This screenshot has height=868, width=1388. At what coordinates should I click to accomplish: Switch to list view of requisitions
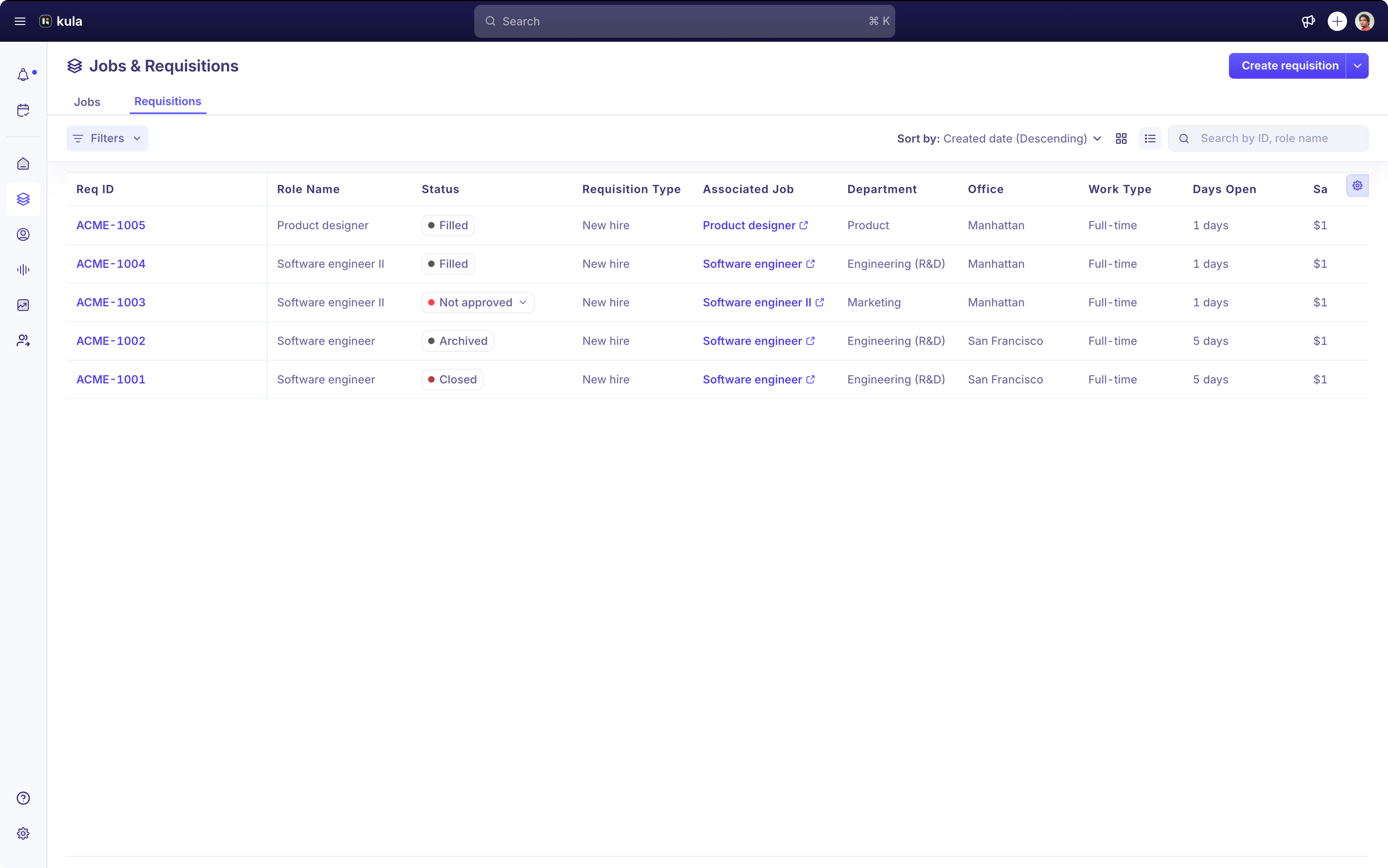[x=1150, y=139]
